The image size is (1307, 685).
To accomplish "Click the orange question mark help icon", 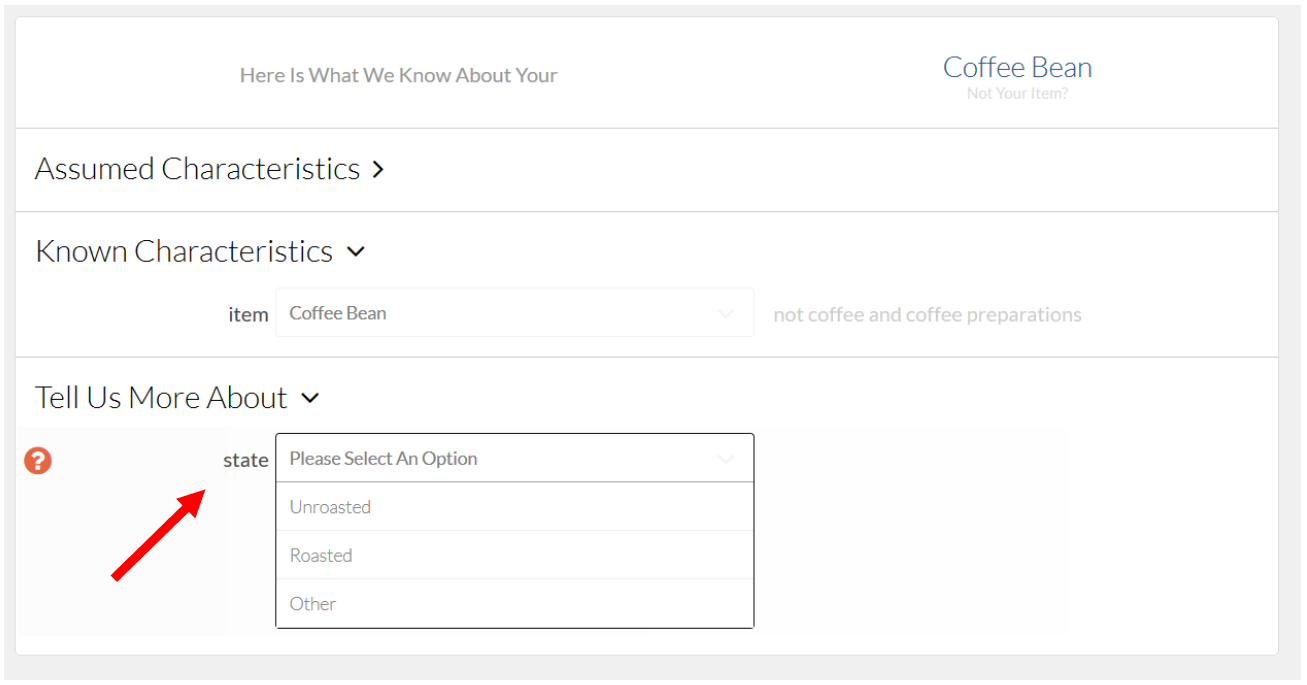I will point(38,460).
